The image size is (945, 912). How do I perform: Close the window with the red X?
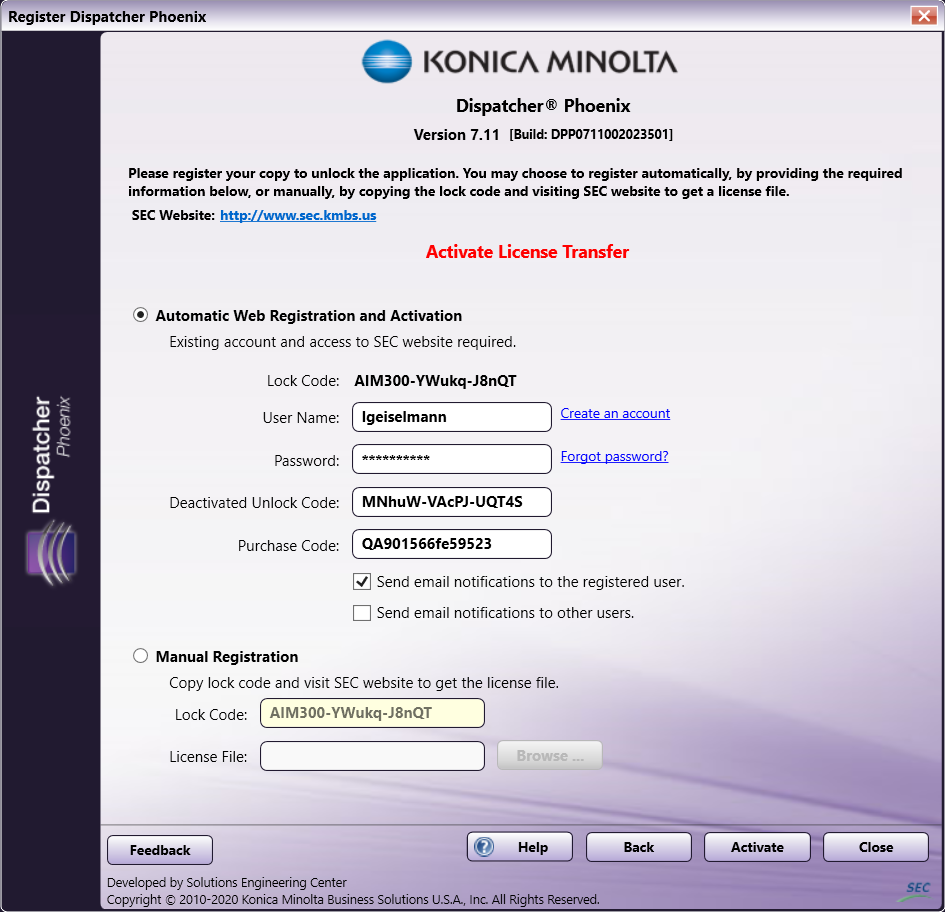click(x=923, y=15)
